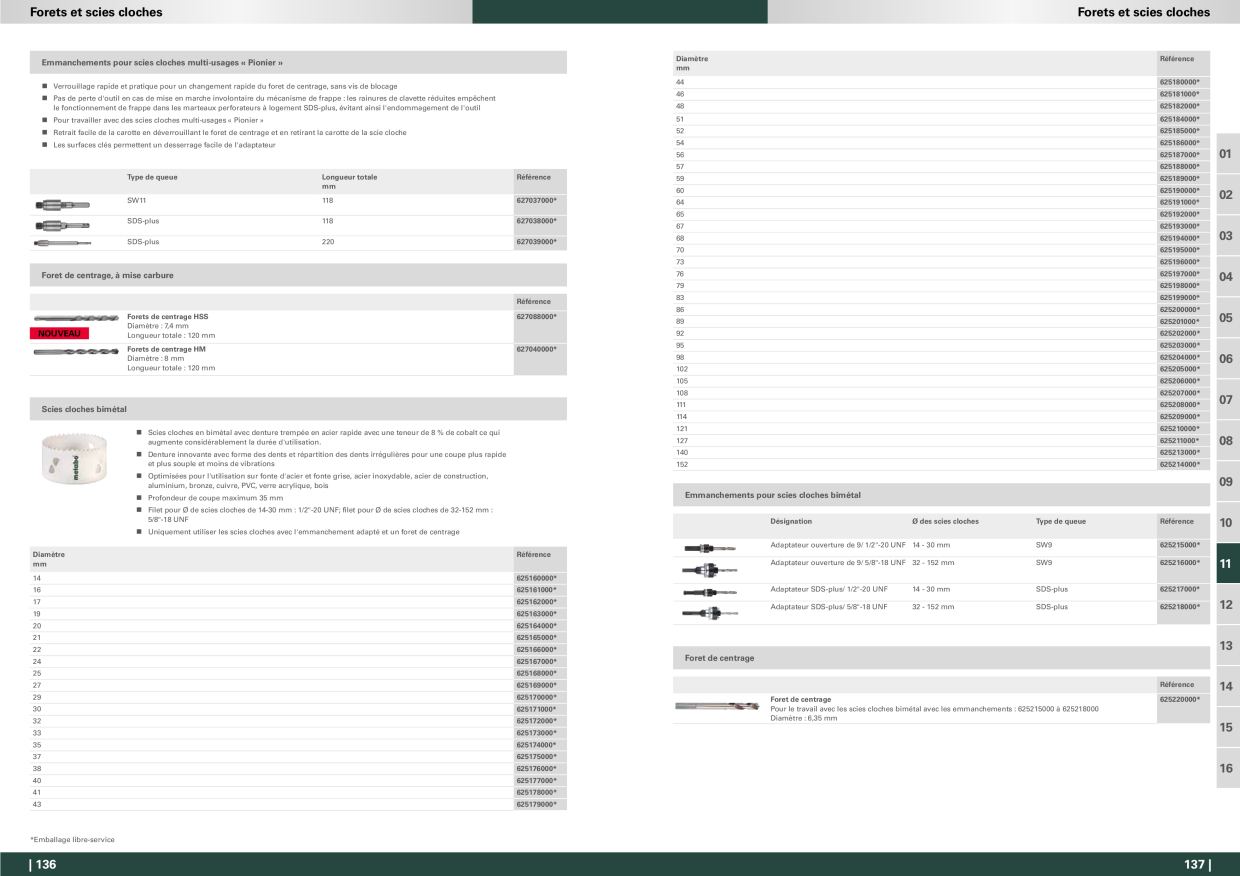Click adapter image for reference 625217000

point(709,592)
